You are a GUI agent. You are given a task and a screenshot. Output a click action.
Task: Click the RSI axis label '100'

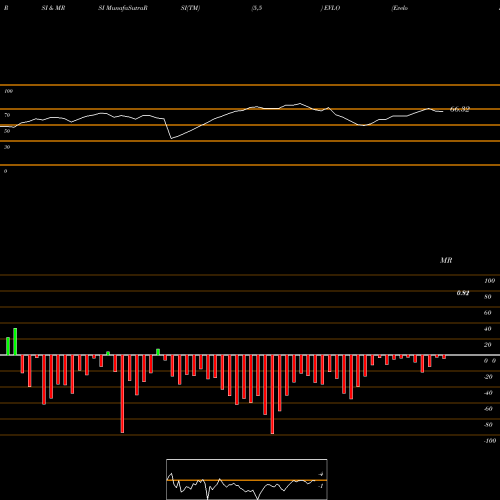click(8, 91)
